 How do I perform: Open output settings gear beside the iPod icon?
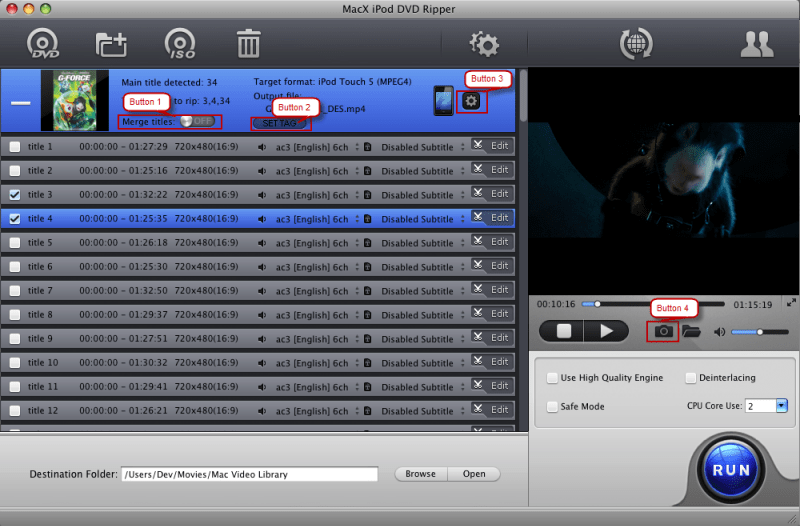tap(471, 101)
